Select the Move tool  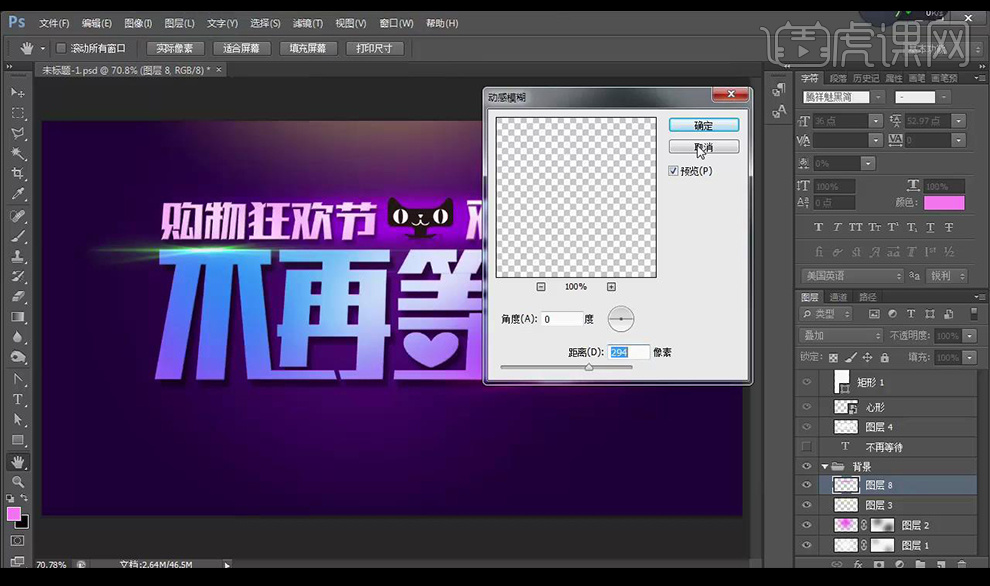tap(18, 93)
